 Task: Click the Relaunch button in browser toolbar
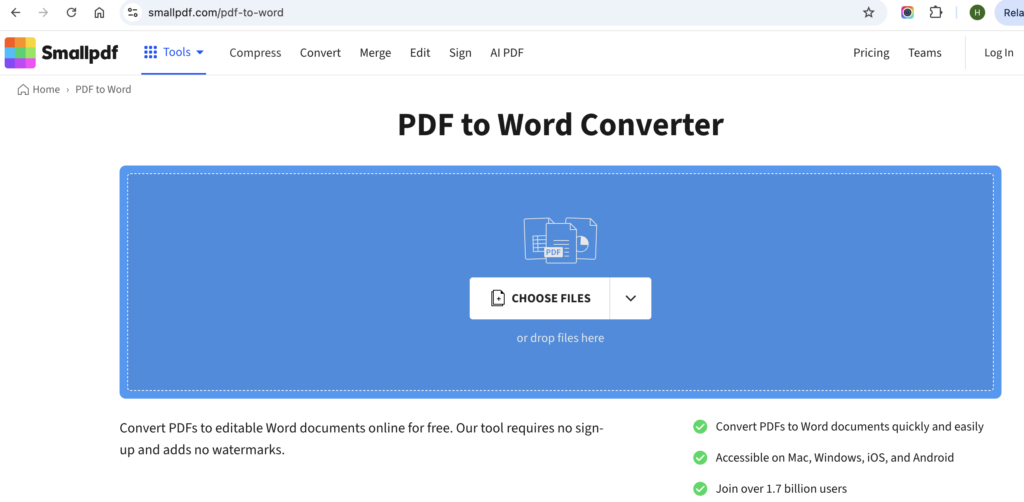click(x=1010, y=12)
